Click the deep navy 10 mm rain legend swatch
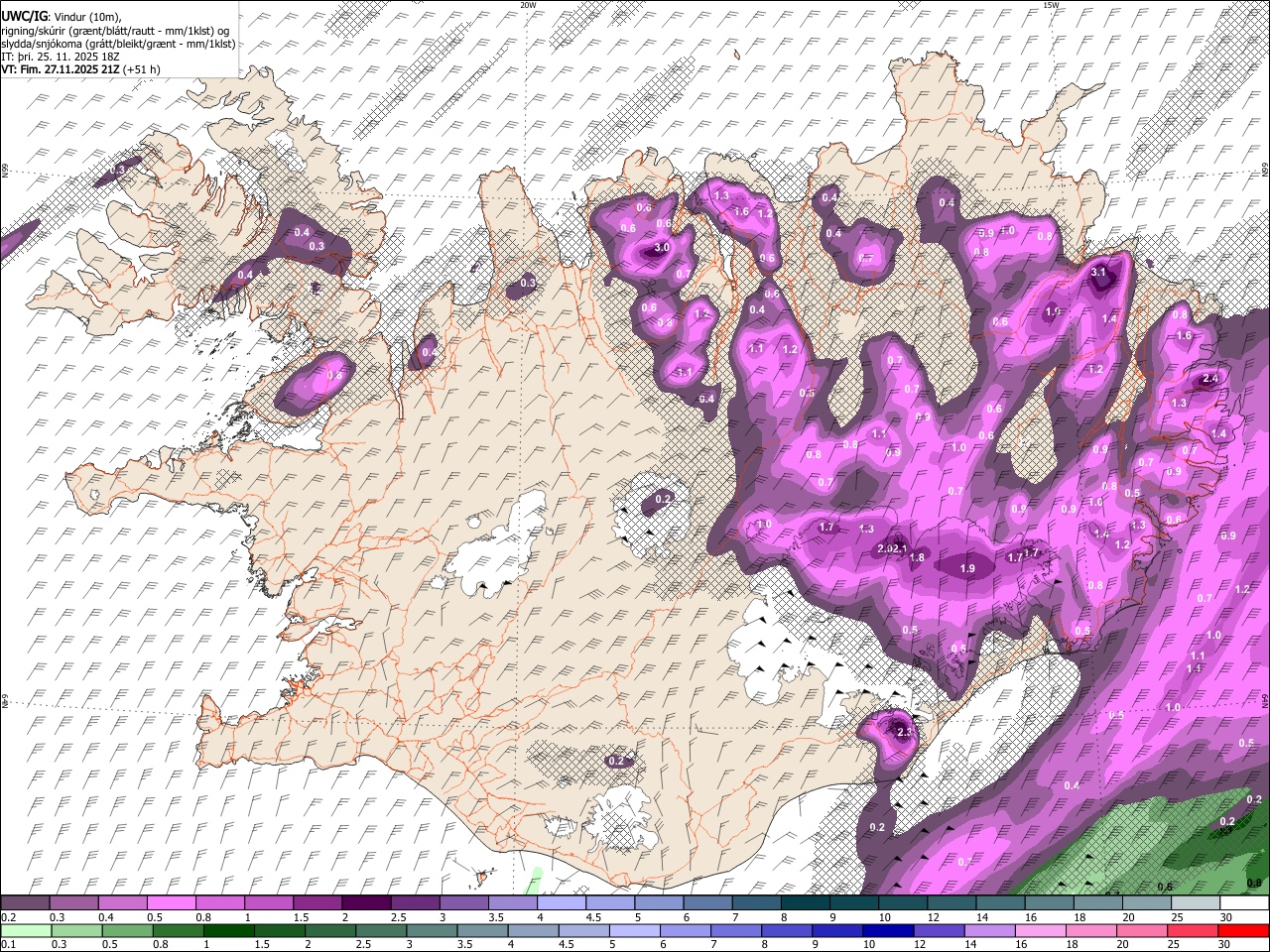This screenshot has width=1270, height=952. coord(889,931)
